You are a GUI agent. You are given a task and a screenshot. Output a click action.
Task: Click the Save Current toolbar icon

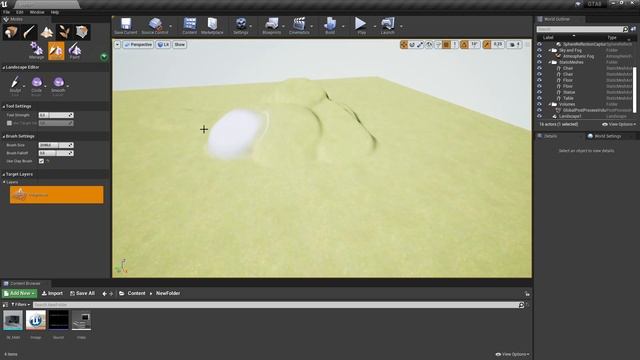click(x=126, y=26)
